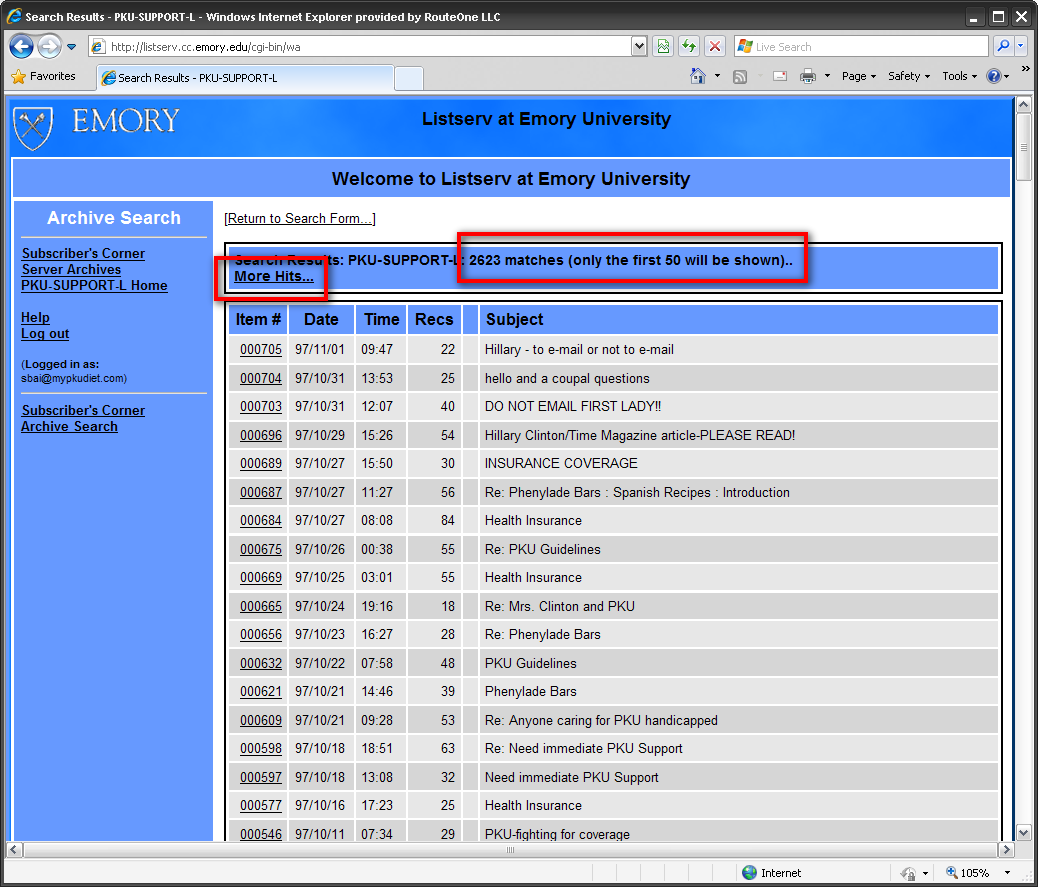Open the lower Subscriber's Corner link
Screen dimensions: 1038x887
(83, 410)
